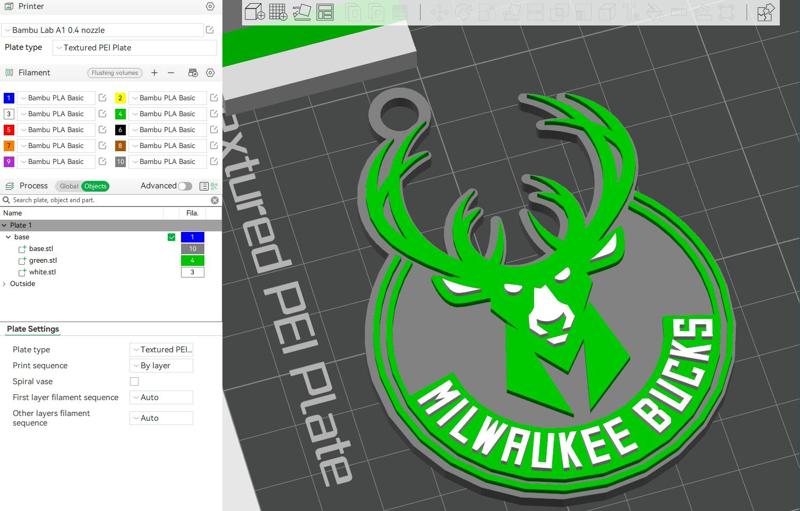Toggle the Advanced settings switch
This screenshot has width=800, height=511.
click(x=185, y=186)
